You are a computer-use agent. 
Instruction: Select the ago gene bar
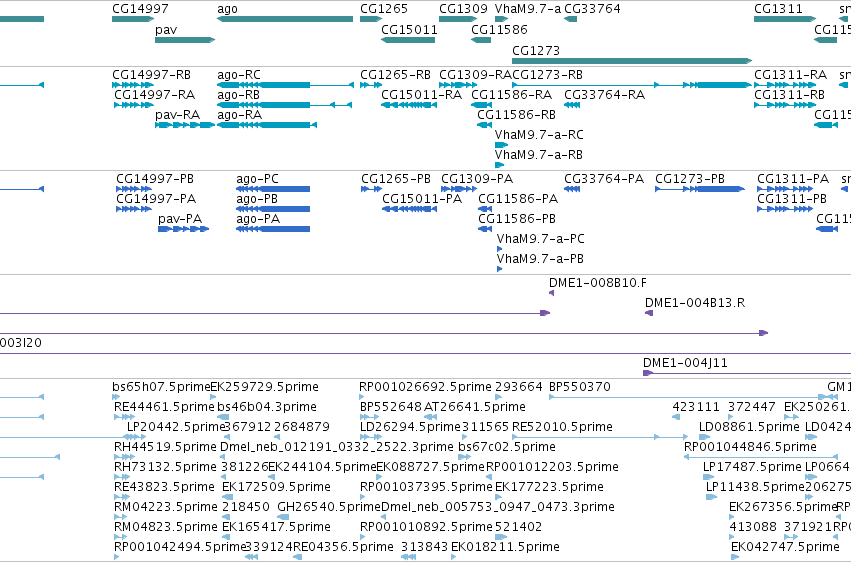click(x=285, y=19)
